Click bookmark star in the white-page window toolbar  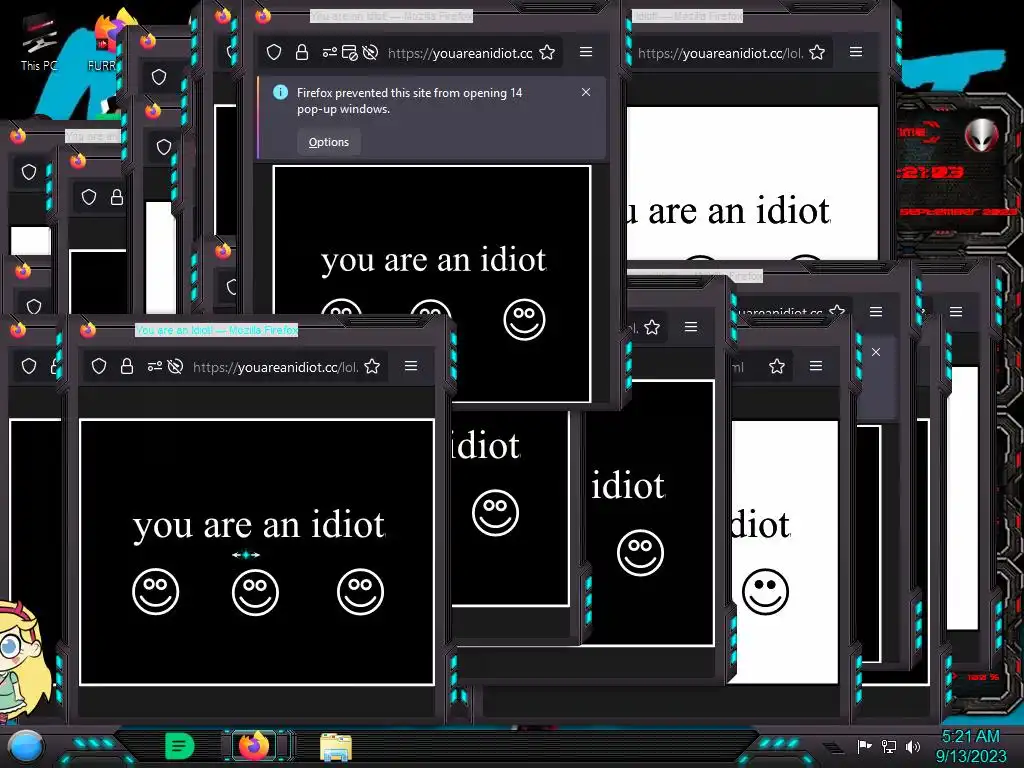point(777,366)
